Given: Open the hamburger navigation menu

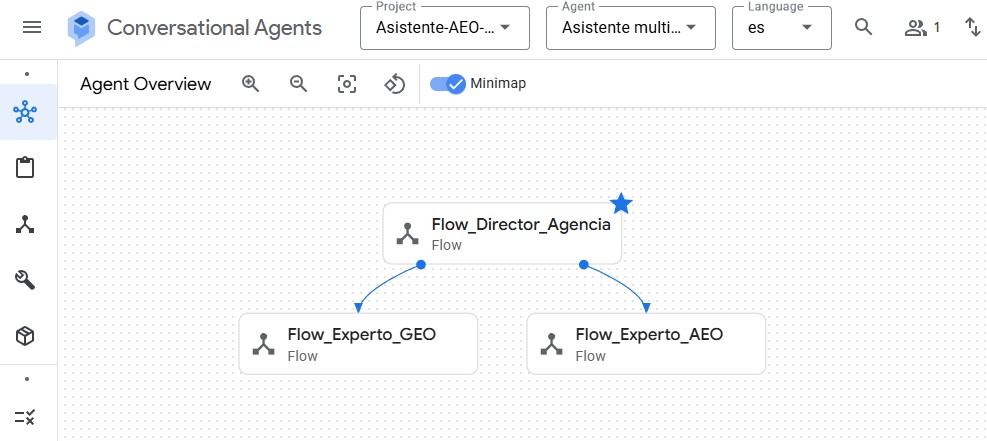Looking at the screenshot, I should [32, 27].
